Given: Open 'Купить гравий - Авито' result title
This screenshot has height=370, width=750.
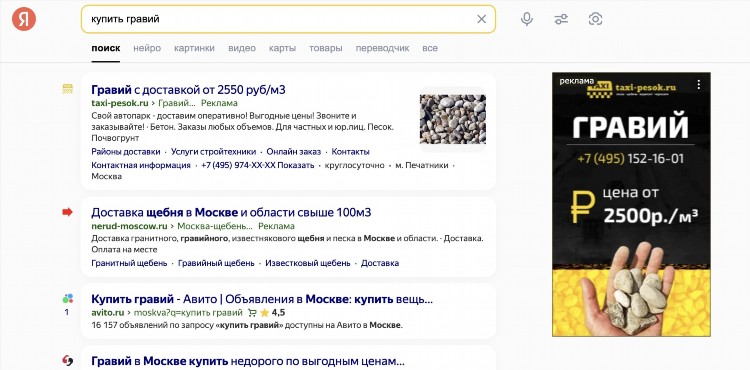Looking at the screenshot, I should coord(262,300).
